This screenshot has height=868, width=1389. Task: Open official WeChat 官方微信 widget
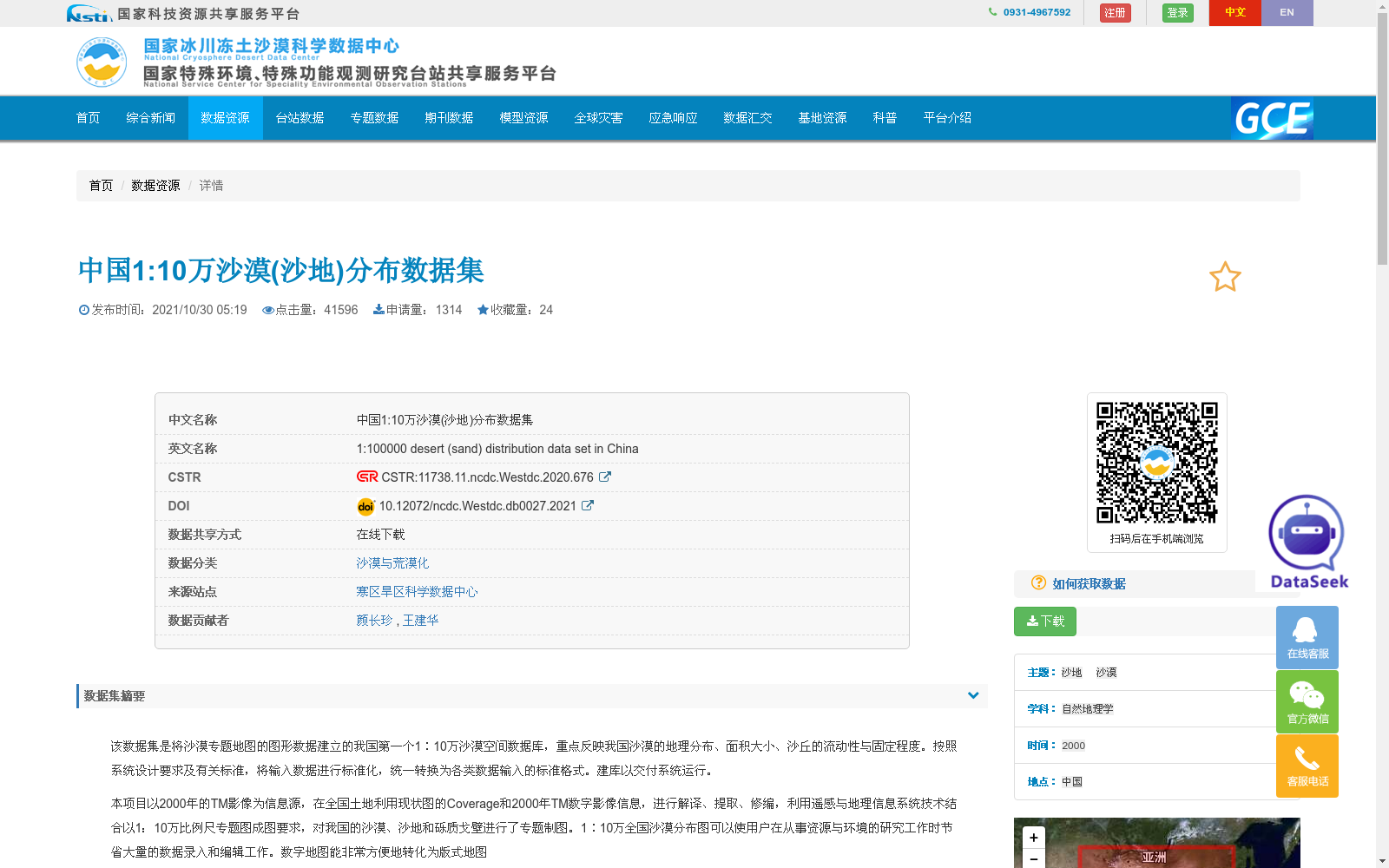pos(1307,702)
